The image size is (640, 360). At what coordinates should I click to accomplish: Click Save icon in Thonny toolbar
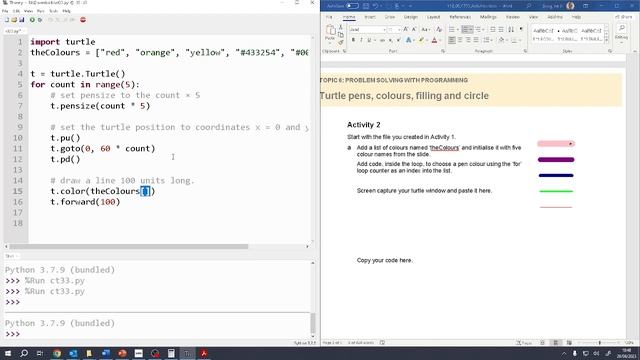[22, 20]
